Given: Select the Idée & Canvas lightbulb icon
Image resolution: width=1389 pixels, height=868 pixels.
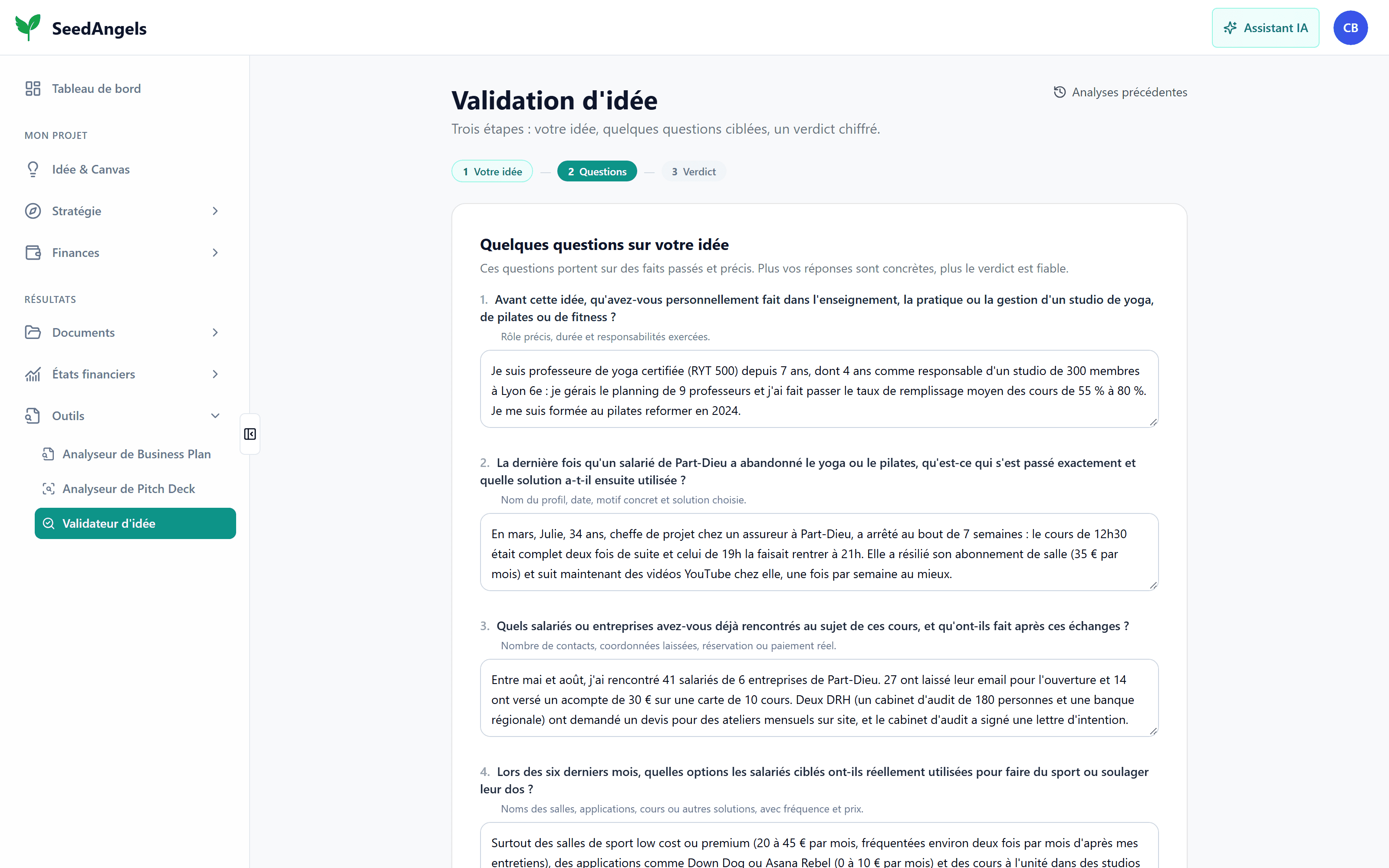Looking at the screenshot, I should pos(33,169).
